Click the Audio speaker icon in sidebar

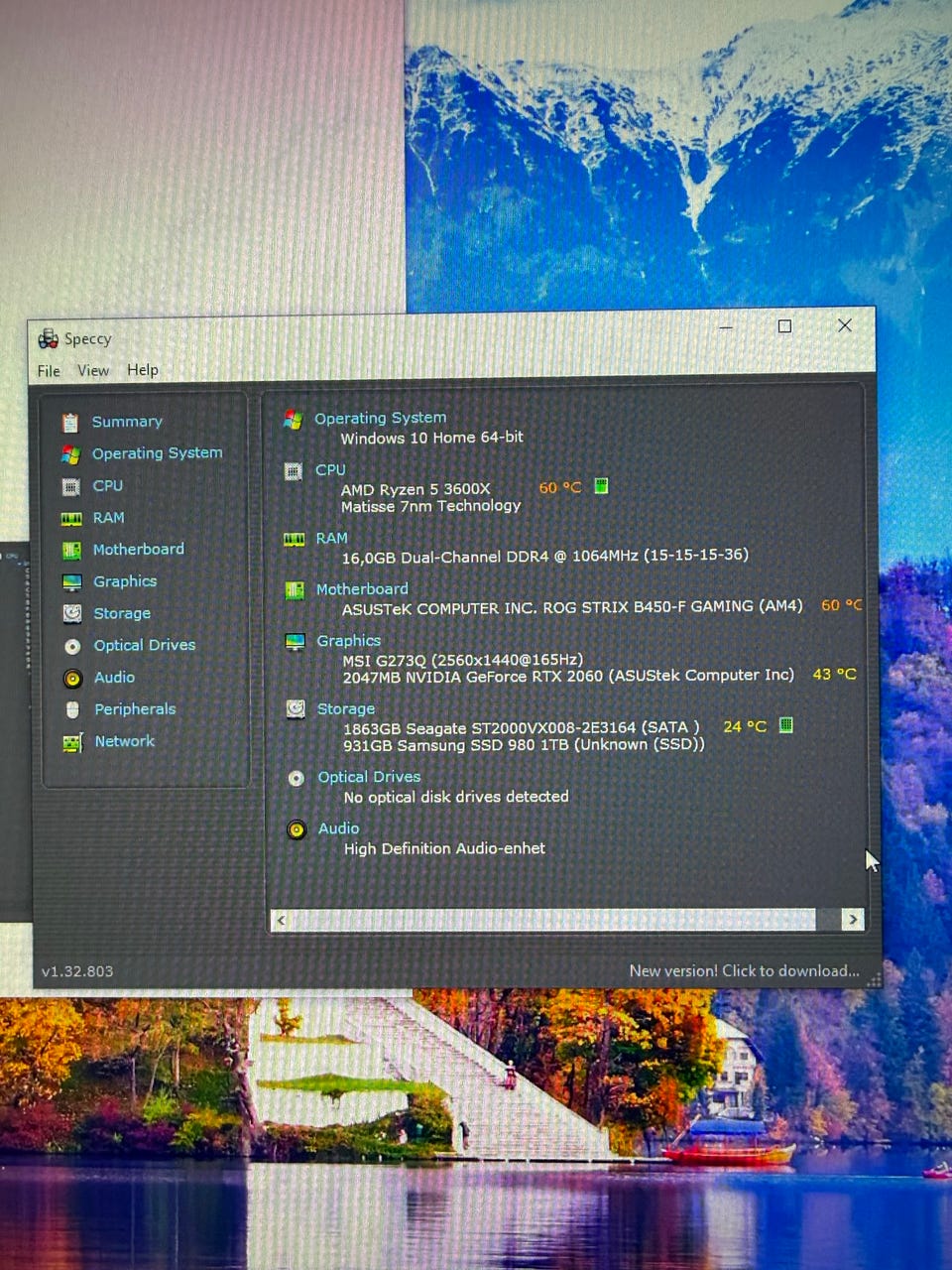72,679
